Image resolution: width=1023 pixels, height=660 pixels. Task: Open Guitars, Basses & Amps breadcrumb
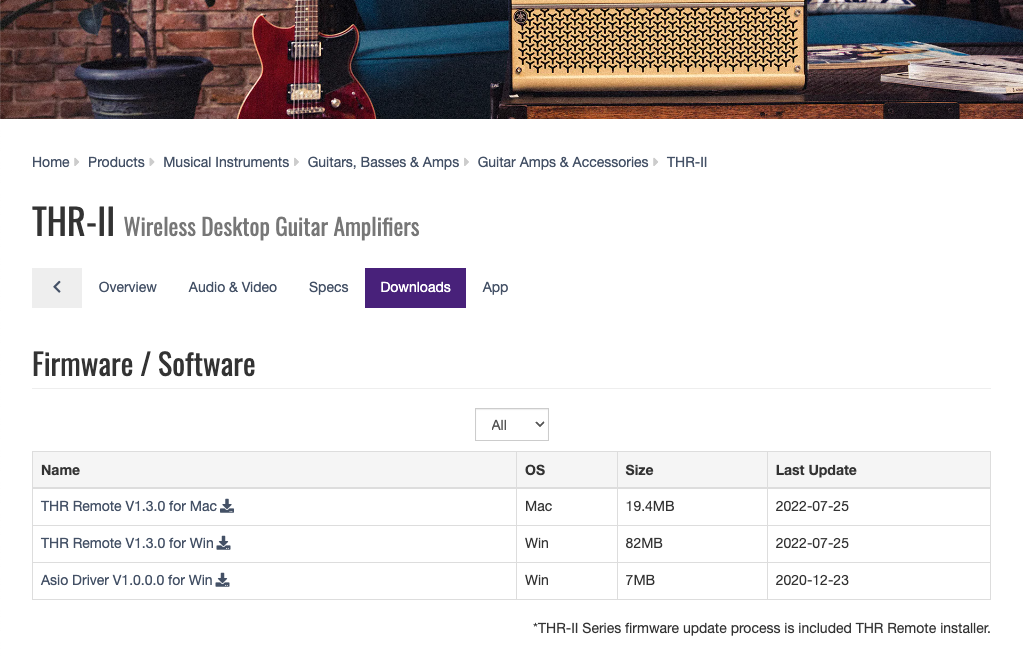[383, 161]
